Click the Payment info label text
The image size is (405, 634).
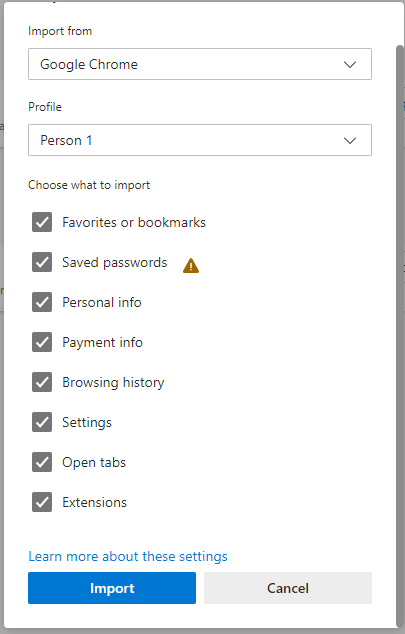pyautogui.click(x=102, y=342)
